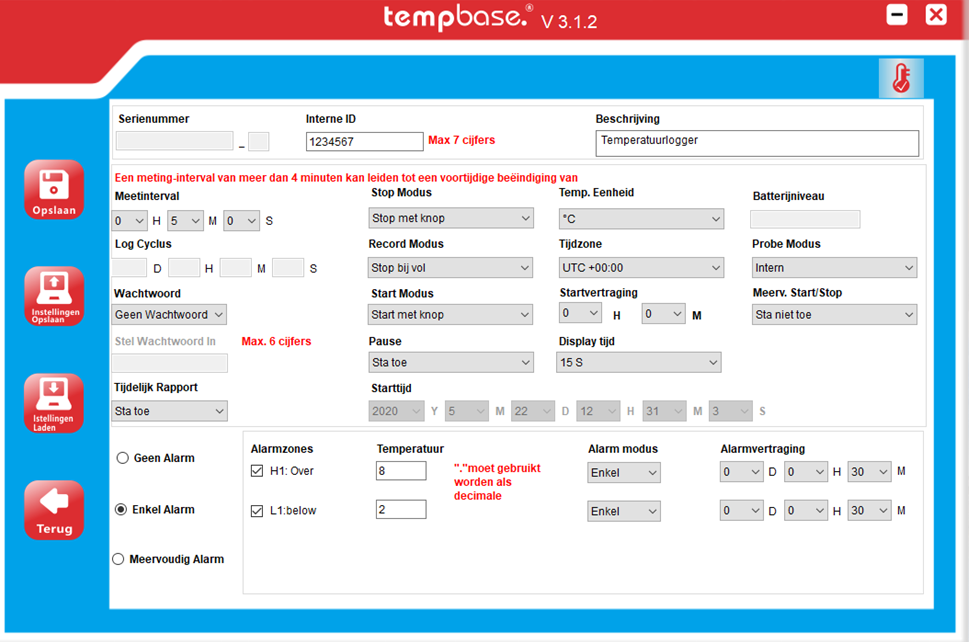
Task: Open the Stop Modus dropdown
Action: click(451, 218)
